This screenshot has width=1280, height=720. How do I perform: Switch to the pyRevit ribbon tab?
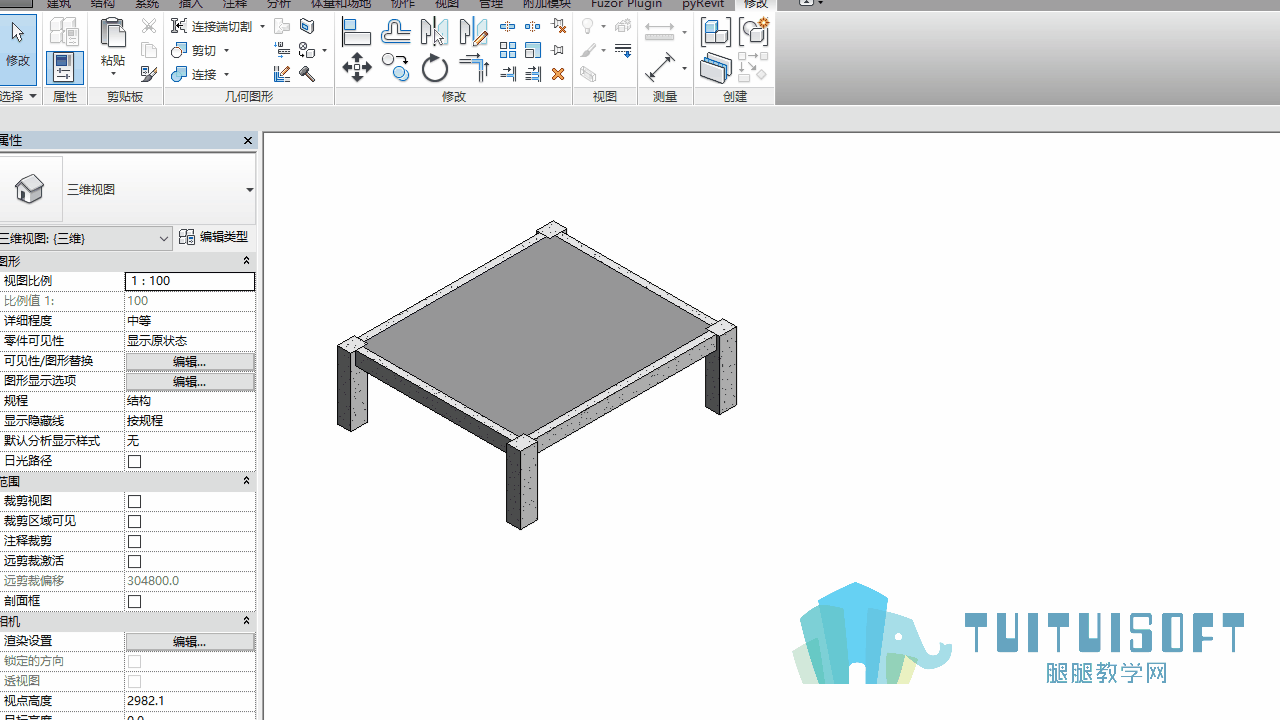pos(703,4)
